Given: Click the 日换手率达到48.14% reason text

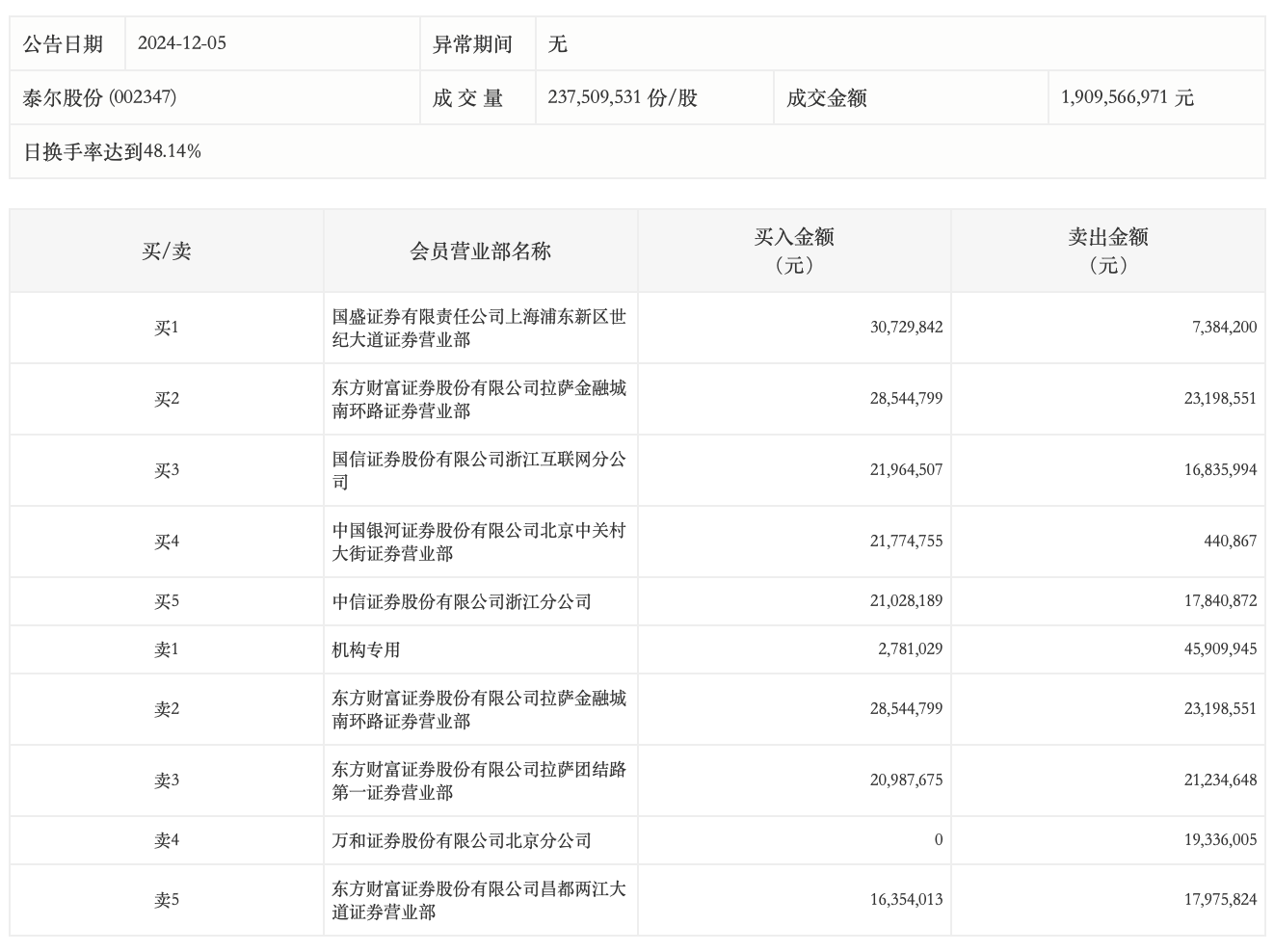Looking at the screenshot, I should click(112, 151).
